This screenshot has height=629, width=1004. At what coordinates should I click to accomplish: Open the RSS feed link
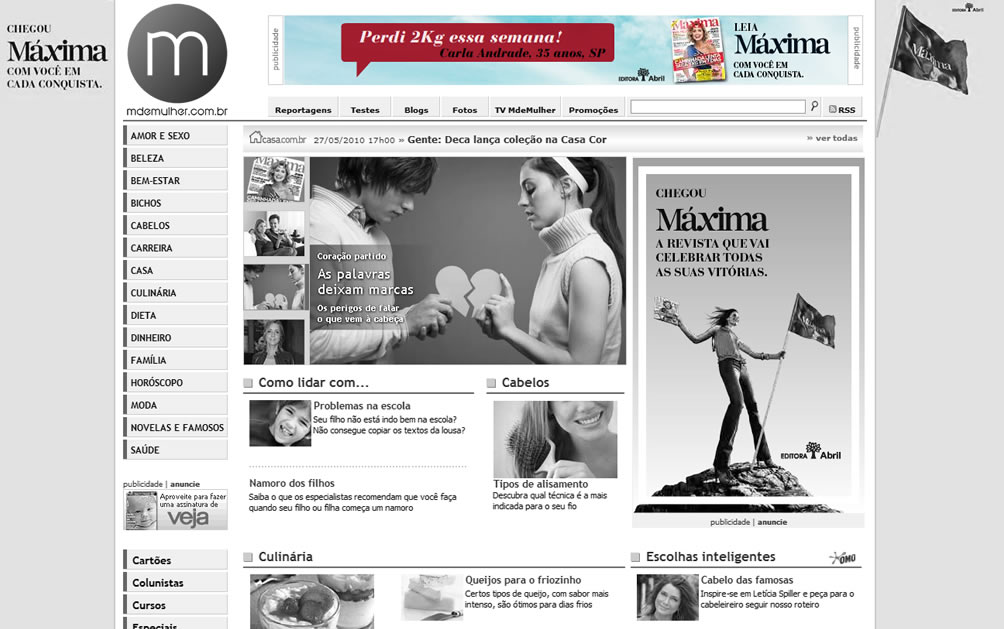[842, 110]
